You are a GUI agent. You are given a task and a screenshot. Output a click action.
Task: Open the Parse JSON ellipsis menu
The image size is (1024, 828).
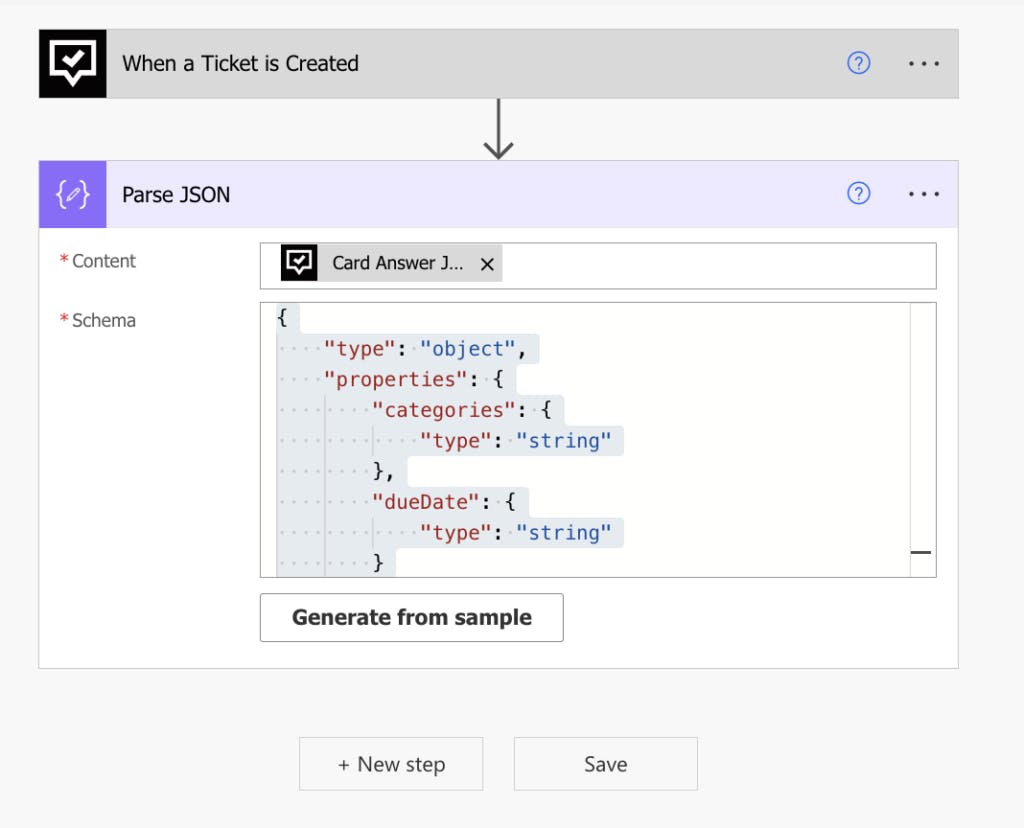pyautogui.click(x=924, y=194)
